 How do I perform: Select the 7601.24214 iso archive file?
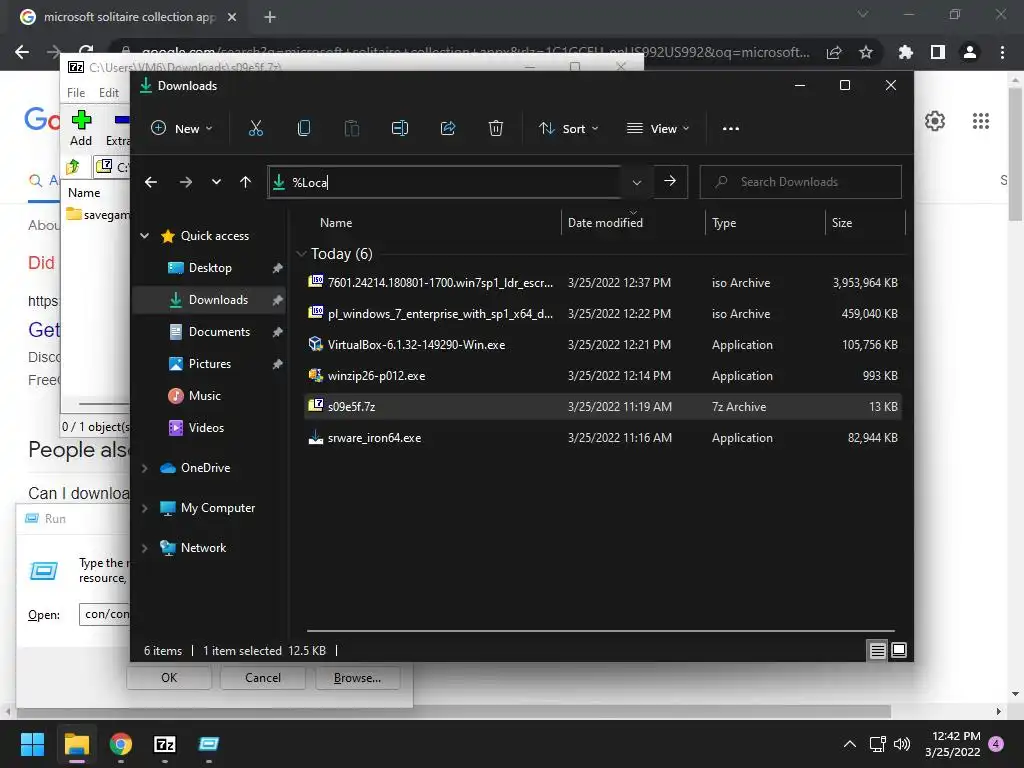point(603,283)
